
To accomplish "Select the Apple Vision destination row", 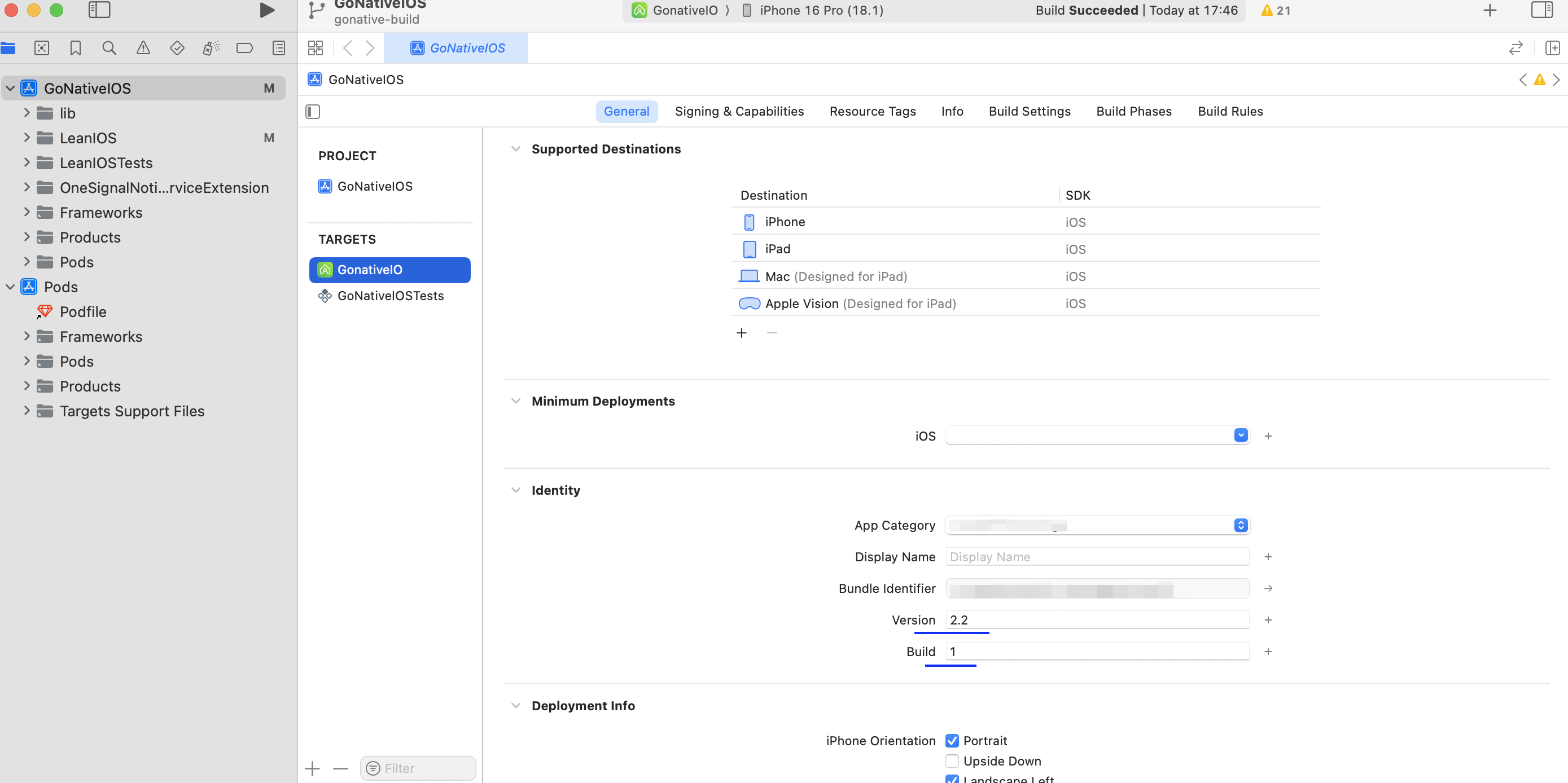I will tap(1026, 303).
